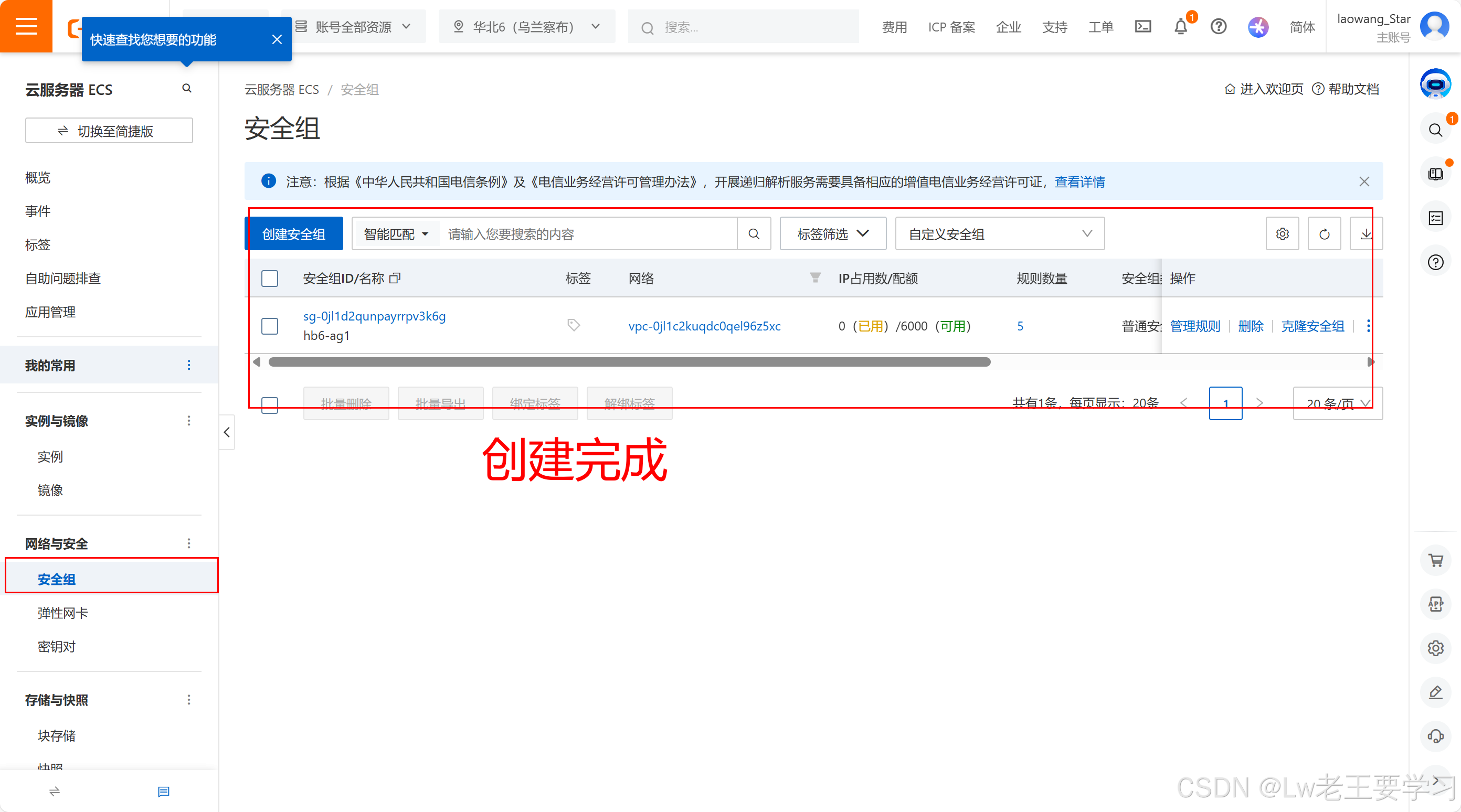Edit the tag icon for hb6-ag1
Screen dimensions: 1461x812
coord(574,325)
